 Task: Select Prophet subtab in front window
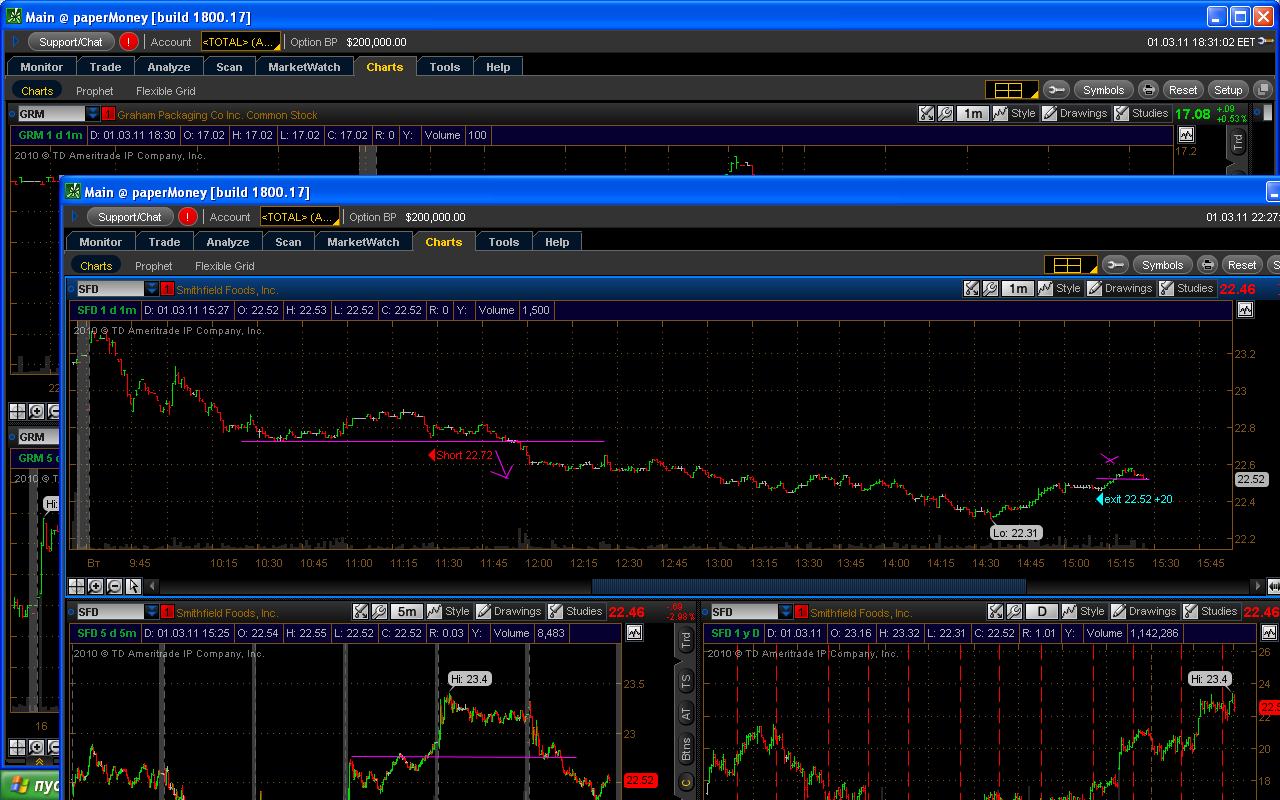(154, 266)
